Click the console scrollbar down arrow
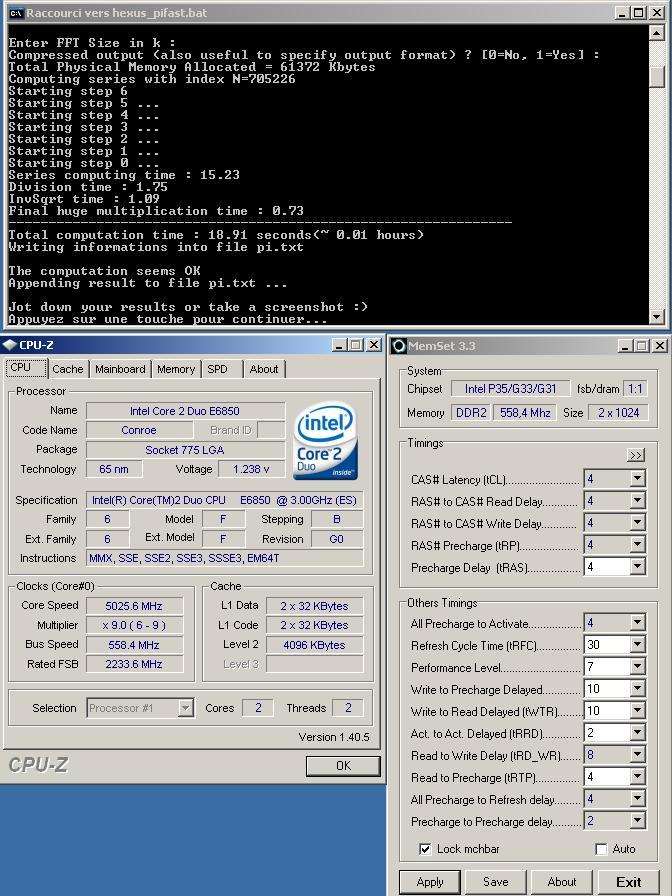This screenshot has height=896, width=672. click(657, 316)
